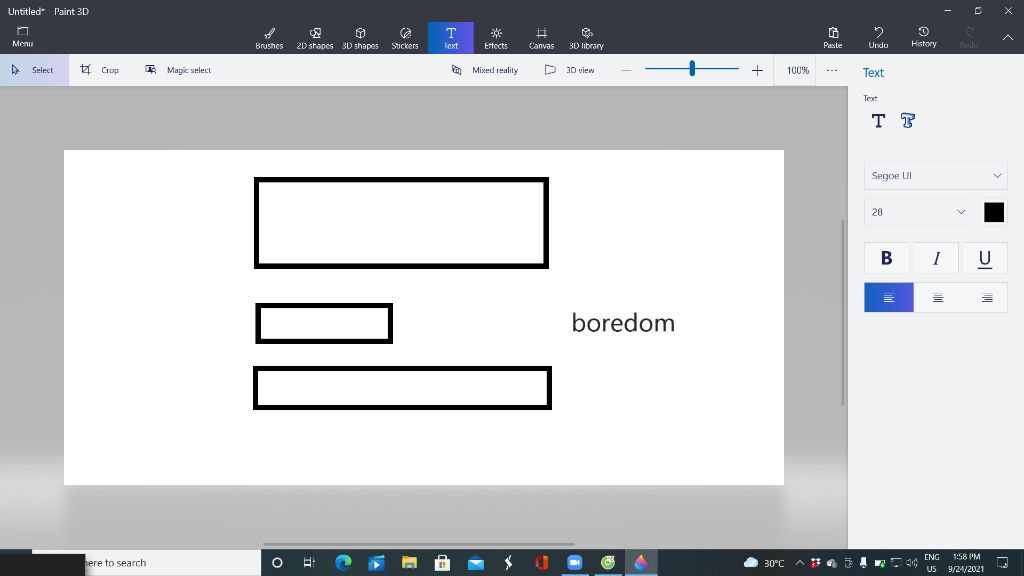Viewport: 1024px width, 576px height.
Task: Open Cortana circle in taskbar
Action: tap(277, 562)
